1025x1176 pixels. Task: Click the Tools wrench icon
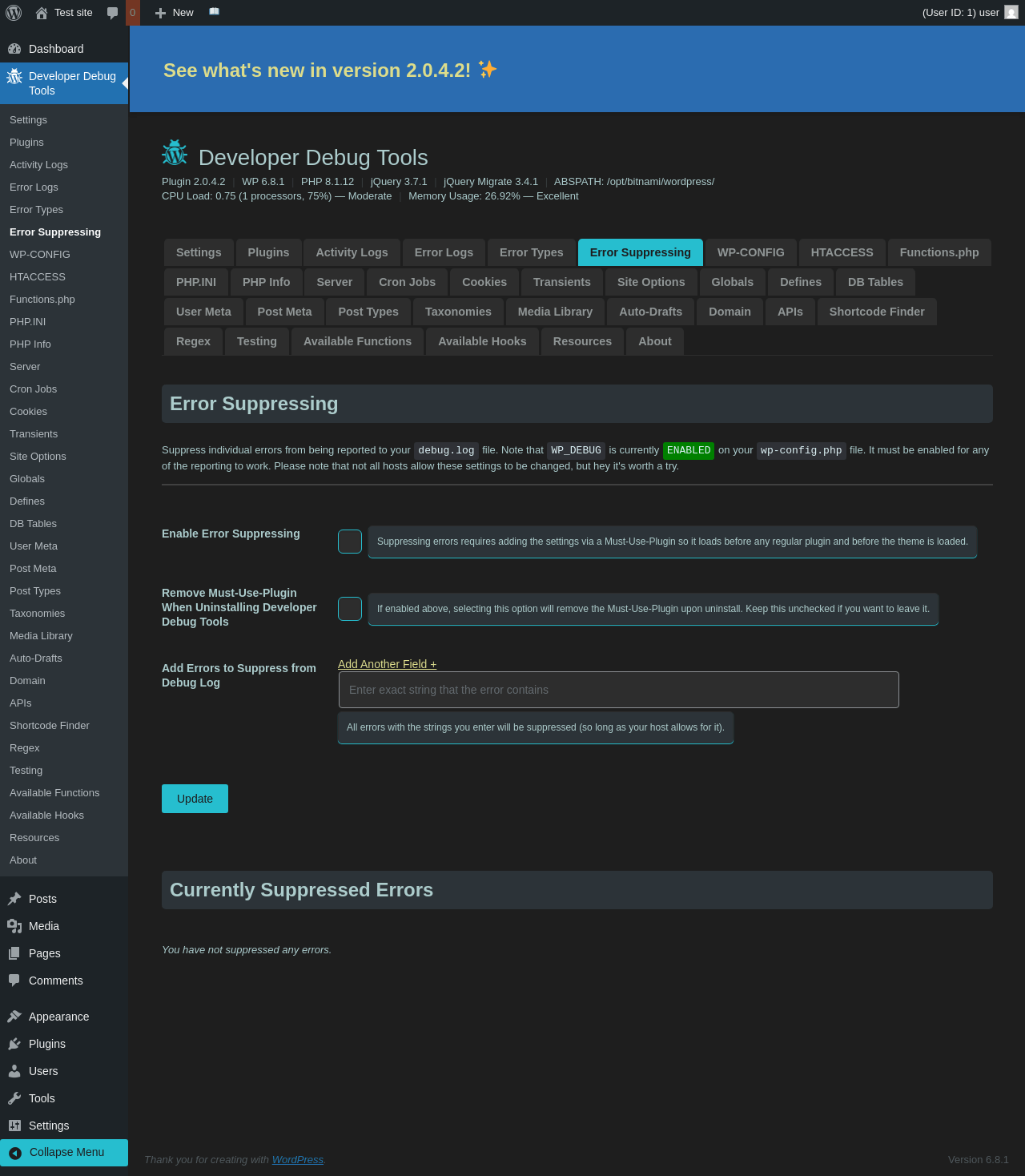(14, 1098)
